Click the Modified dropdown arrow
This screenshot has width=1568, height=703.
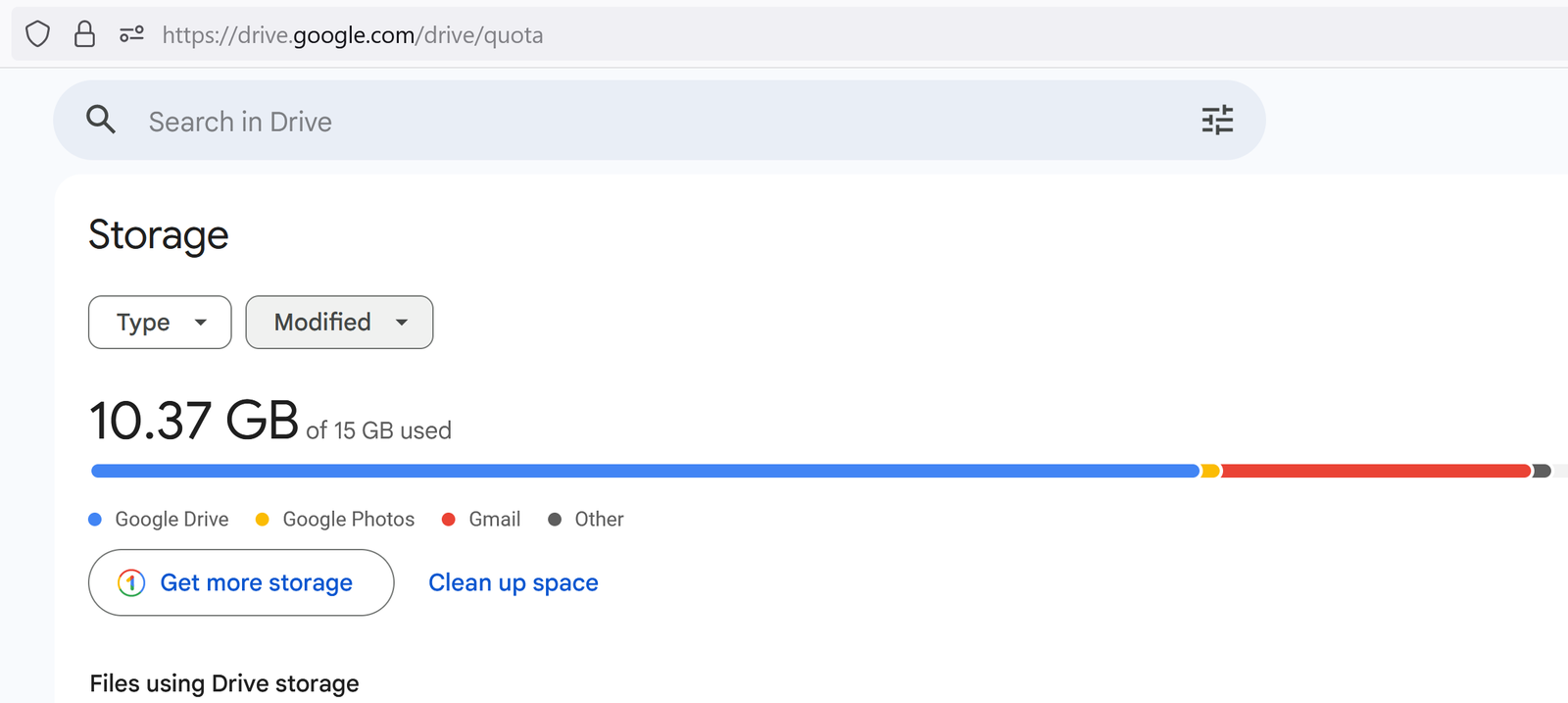pyautogui.click(x=402, y=323)
